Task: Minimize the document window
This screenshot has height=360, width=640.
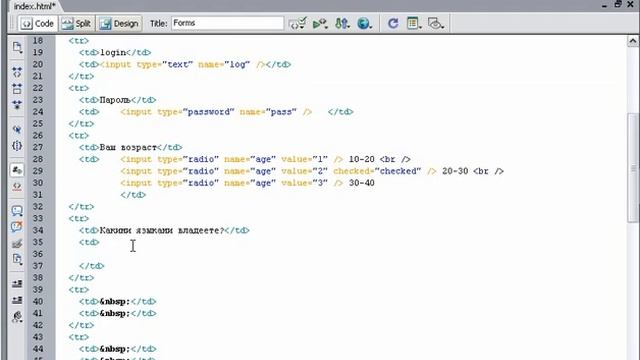Action: tap(604, 5)
